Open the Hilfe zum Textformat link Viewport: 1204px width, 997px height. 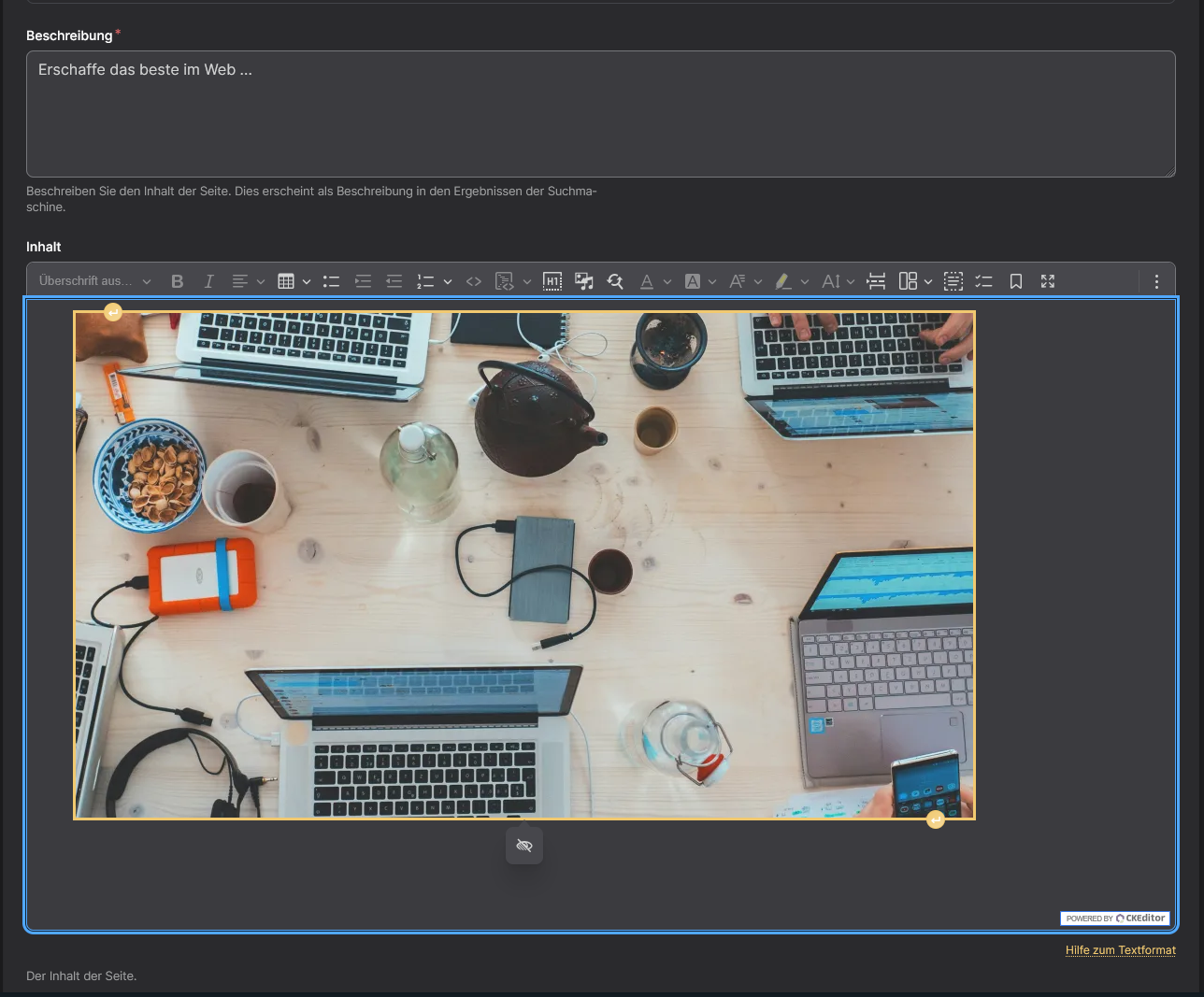1120,950
